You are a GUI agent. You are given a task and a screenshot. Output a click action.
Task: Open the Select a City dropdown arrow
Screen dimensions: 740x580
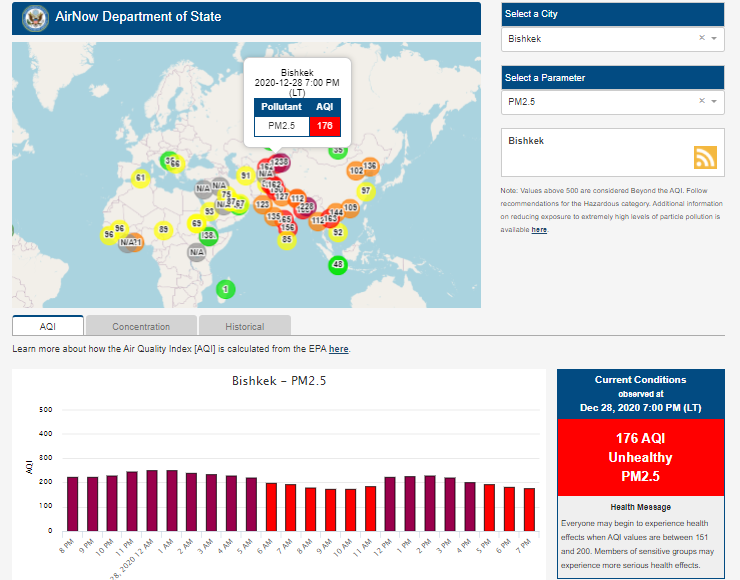click(x=714, y=38)
